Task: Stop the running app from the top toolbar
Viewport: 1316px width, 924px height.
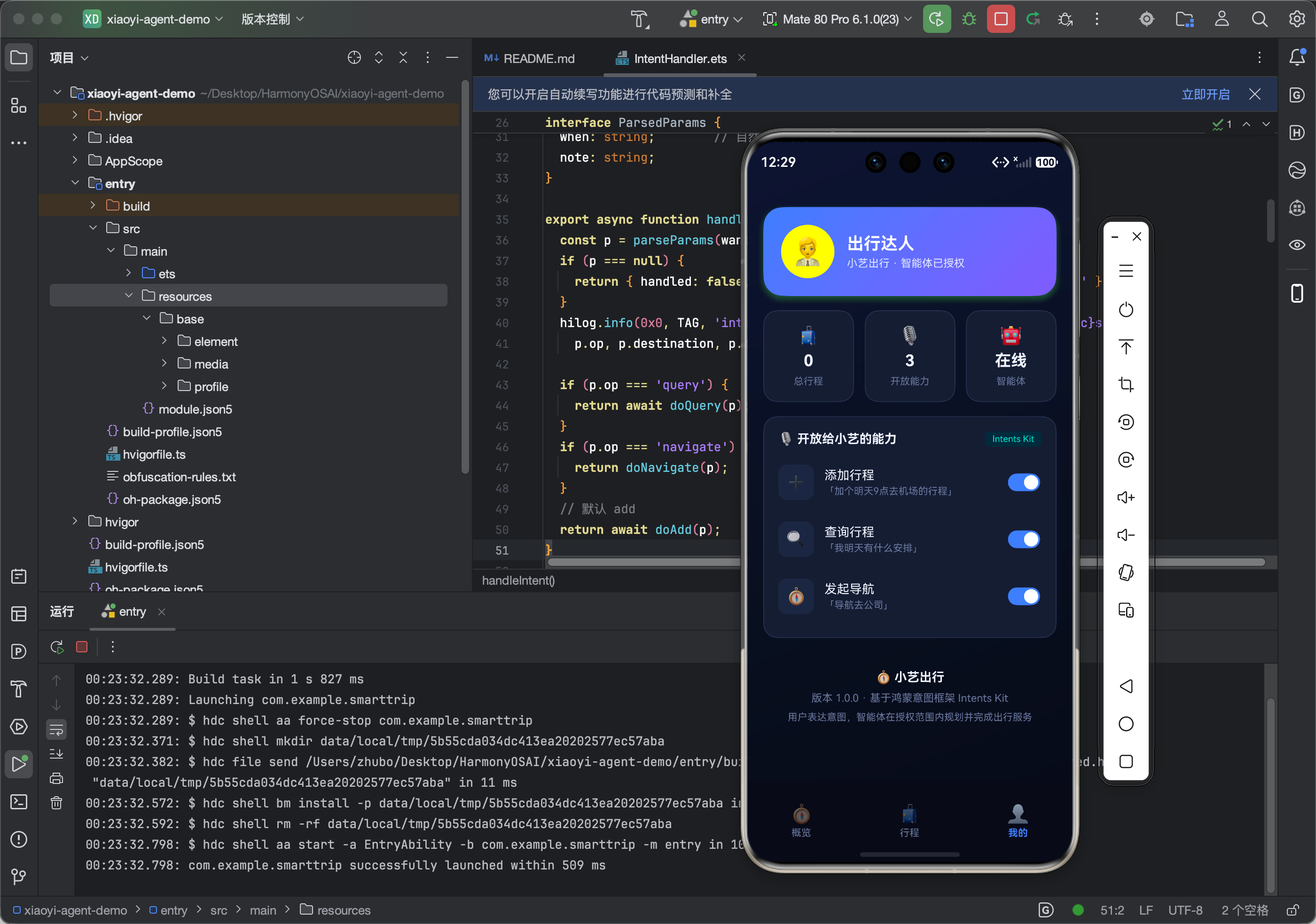Action: point(1001,19)
